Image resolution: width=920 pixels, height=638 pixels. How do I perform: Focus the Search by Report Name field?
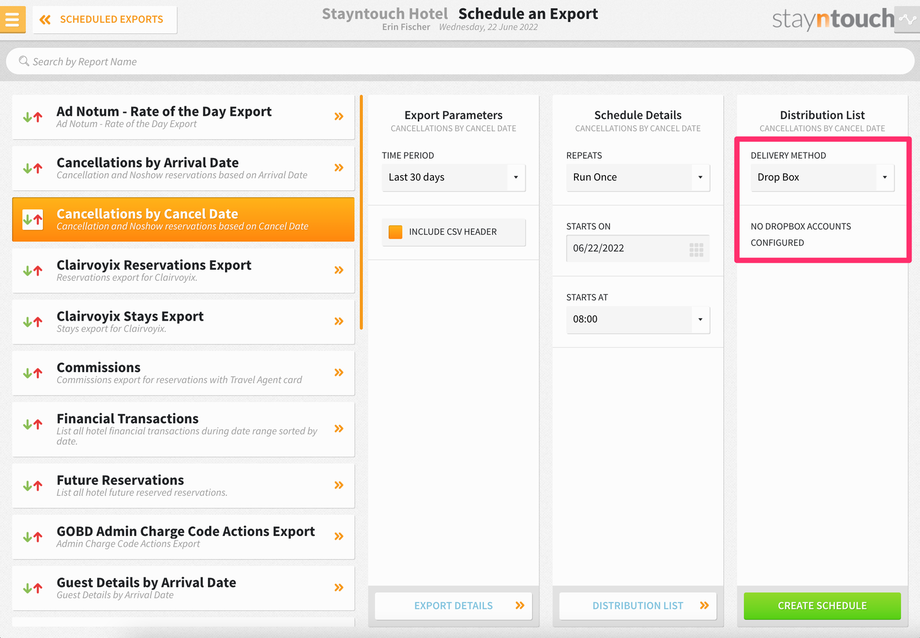460,62
